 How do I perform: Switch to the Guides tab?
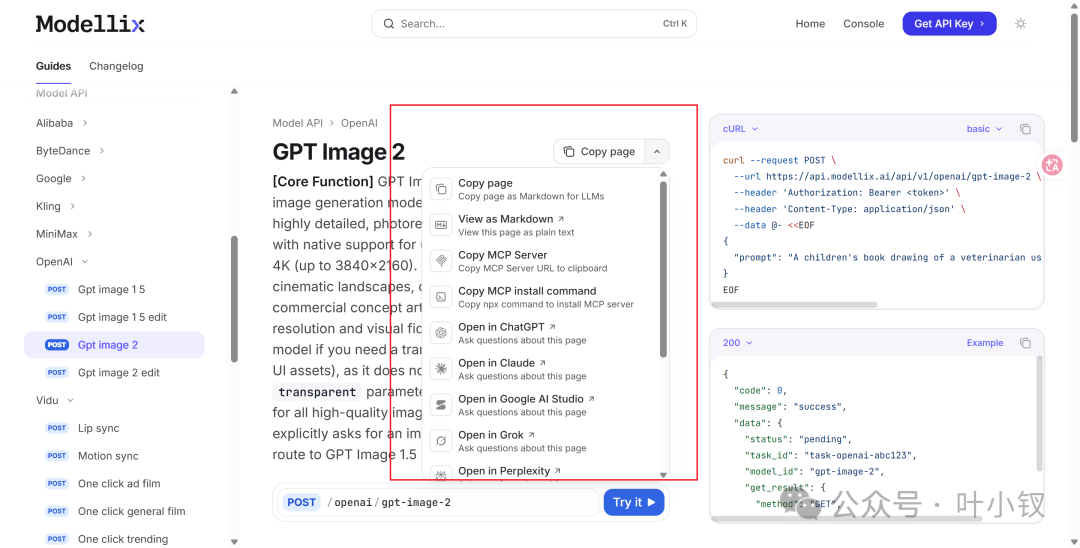click(x=53, y=66)
